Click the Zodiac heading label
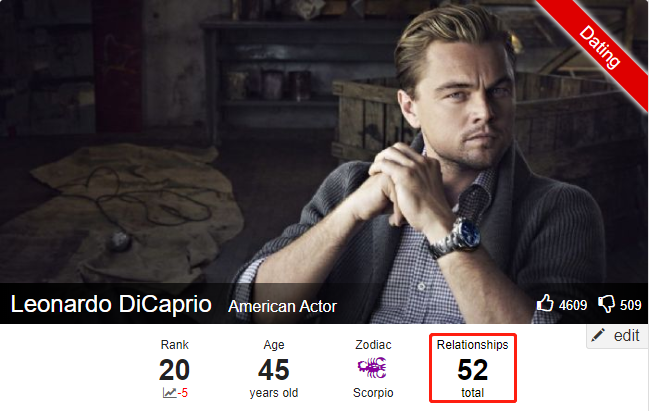The image size is (649, 411). point(373,345)
